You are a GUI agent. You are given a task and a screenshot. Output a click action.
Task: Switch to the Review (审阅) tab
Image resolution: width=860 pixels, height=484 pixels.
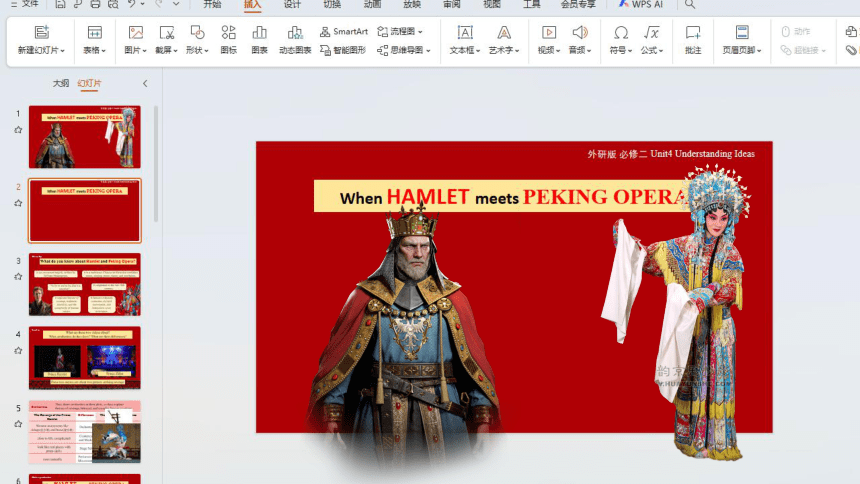[x=452, y=4]
